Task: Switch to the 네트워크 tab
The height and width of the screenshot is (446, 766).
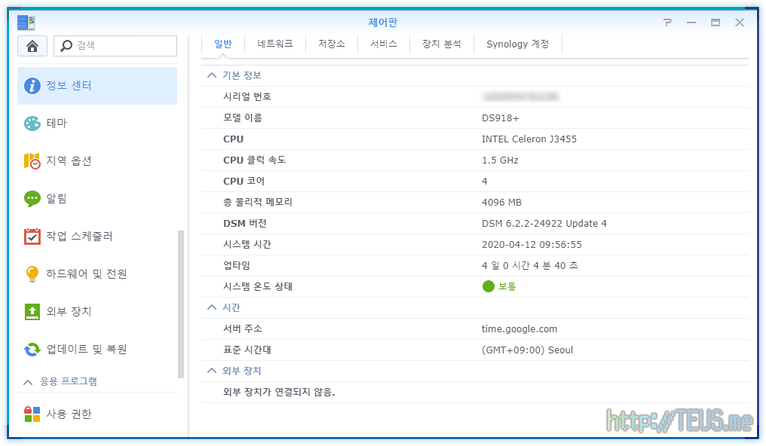Action: coord(275,44)
